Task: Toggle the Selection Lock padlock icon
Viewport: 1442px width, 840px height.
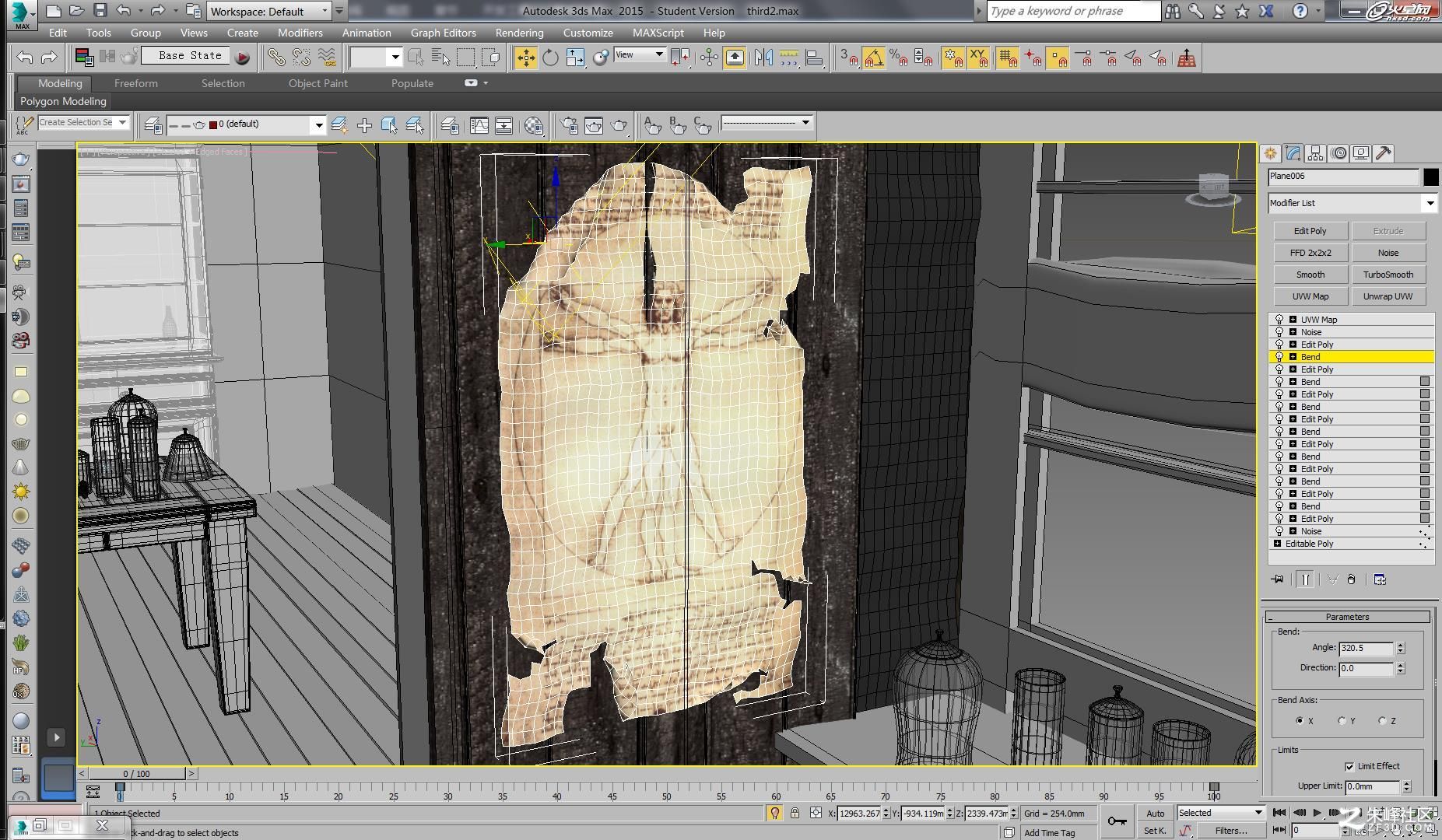Action: pos(795,813)
